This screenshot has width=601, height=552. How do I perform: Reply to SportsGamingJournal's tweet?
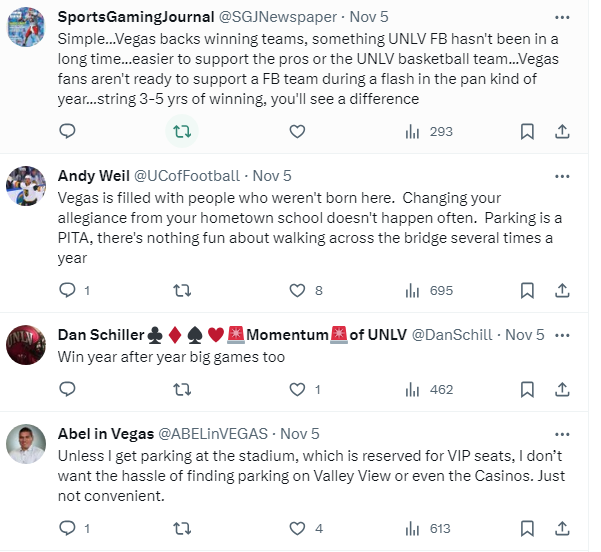point(68,131)
